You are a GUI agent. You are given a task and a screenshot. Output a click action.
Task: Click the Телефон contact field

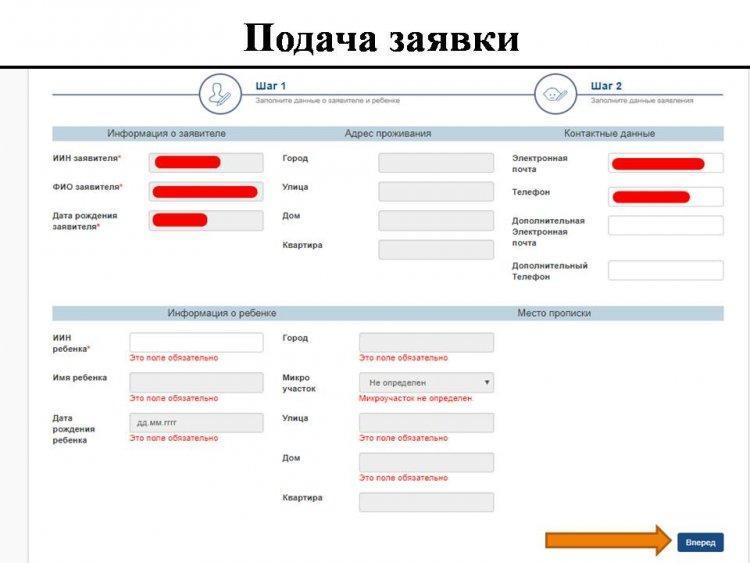coord(665,196)
